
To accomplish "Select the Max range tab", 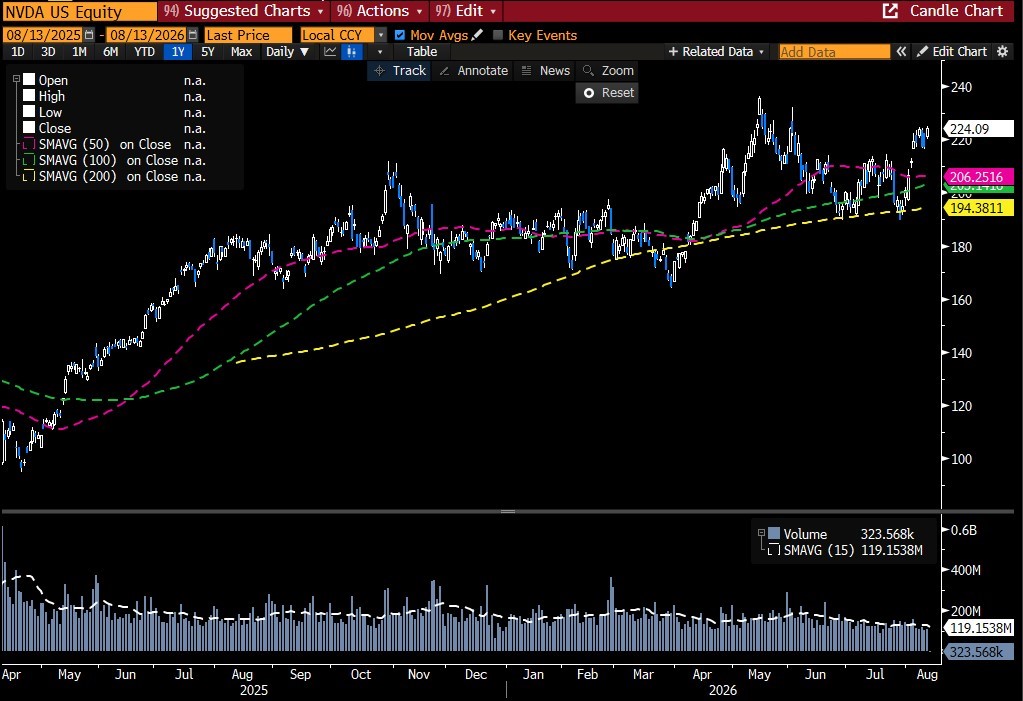I will (x=241, y=52).
